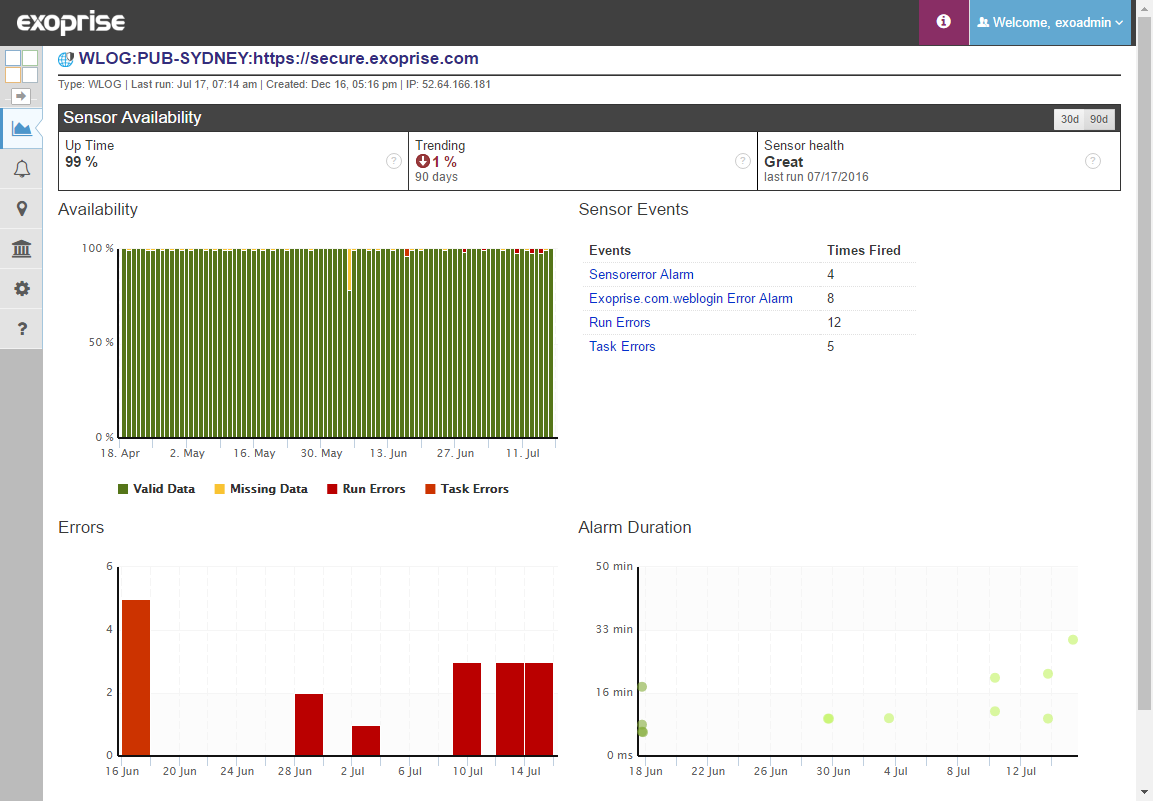Open the map location pin icon
The height and width of the screenshot is (801, 1153).
[21, 209]
